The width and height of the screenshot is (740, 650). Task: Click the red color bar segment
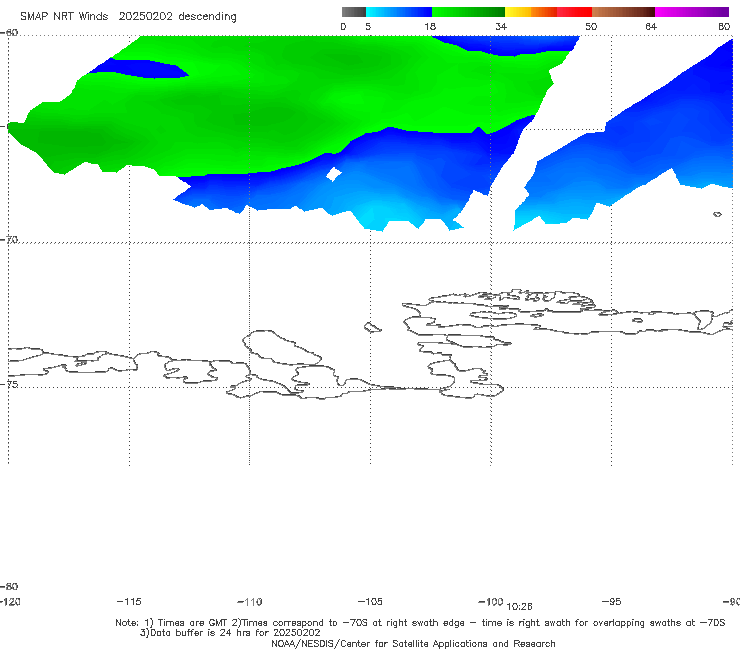[x=574, y=12]
